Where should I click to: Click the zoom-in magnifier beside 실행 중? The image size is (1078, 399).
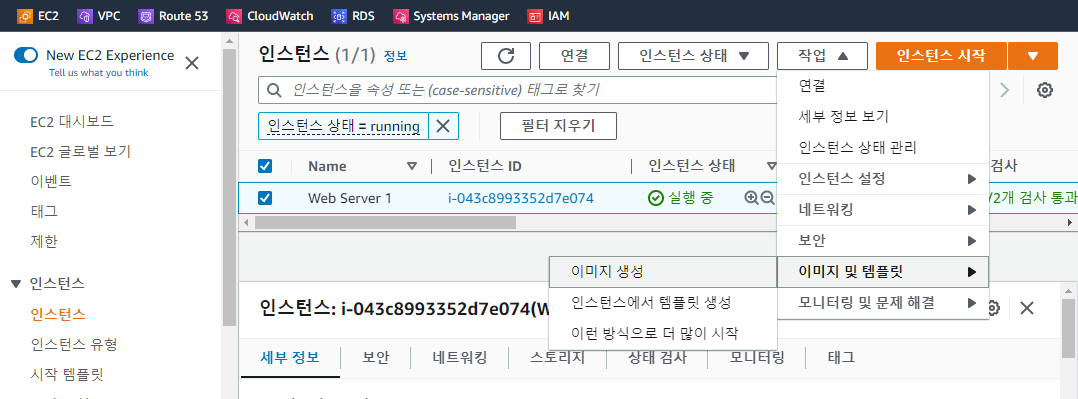751,198
